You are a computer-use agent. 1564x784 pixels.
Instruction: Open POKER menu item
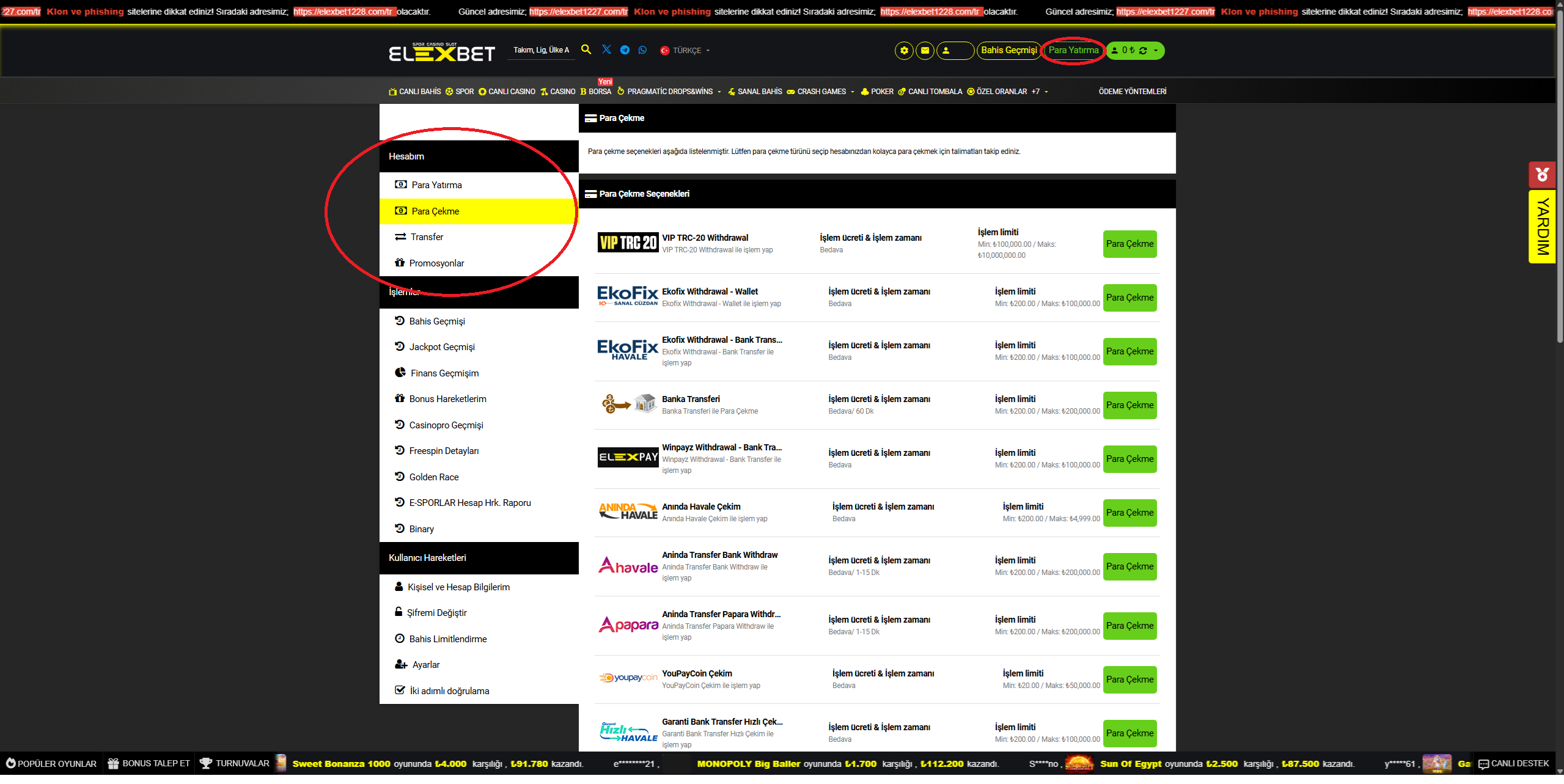point(877,92)
